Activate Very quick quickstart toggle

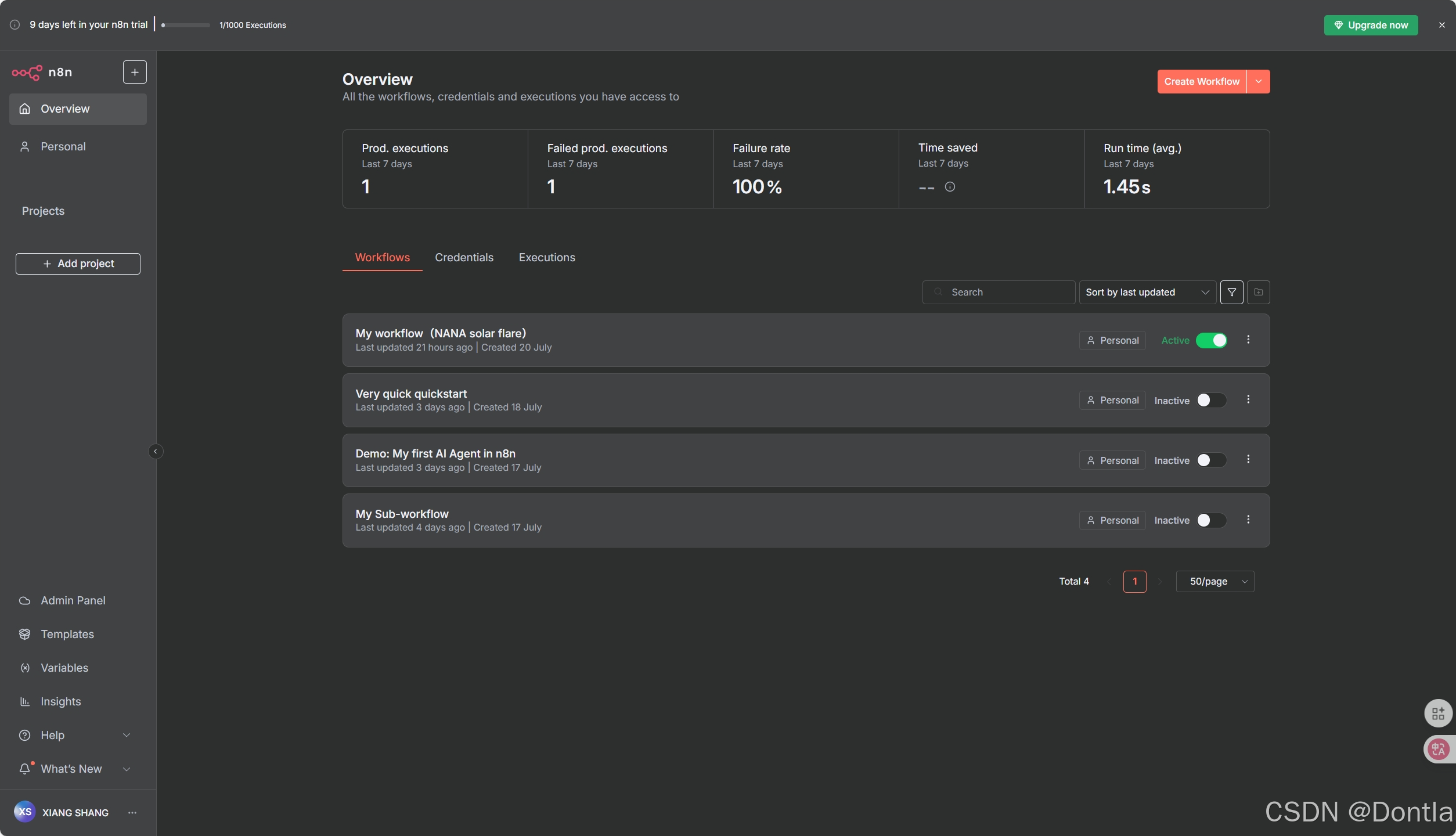(x=1212, y=401)
